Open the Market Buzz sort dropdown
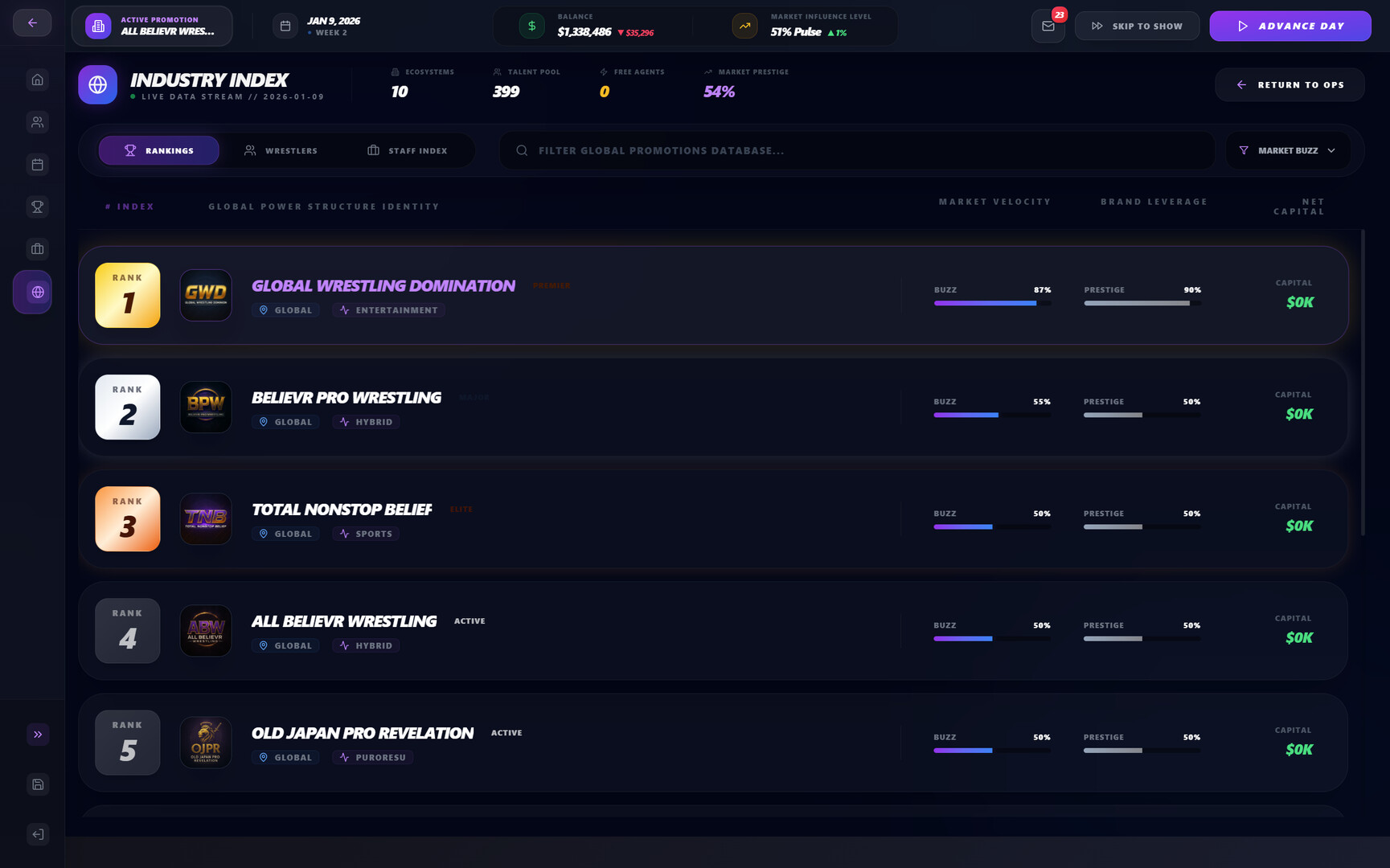Viewport: 1390px width, 868px height. point(1287,151)
